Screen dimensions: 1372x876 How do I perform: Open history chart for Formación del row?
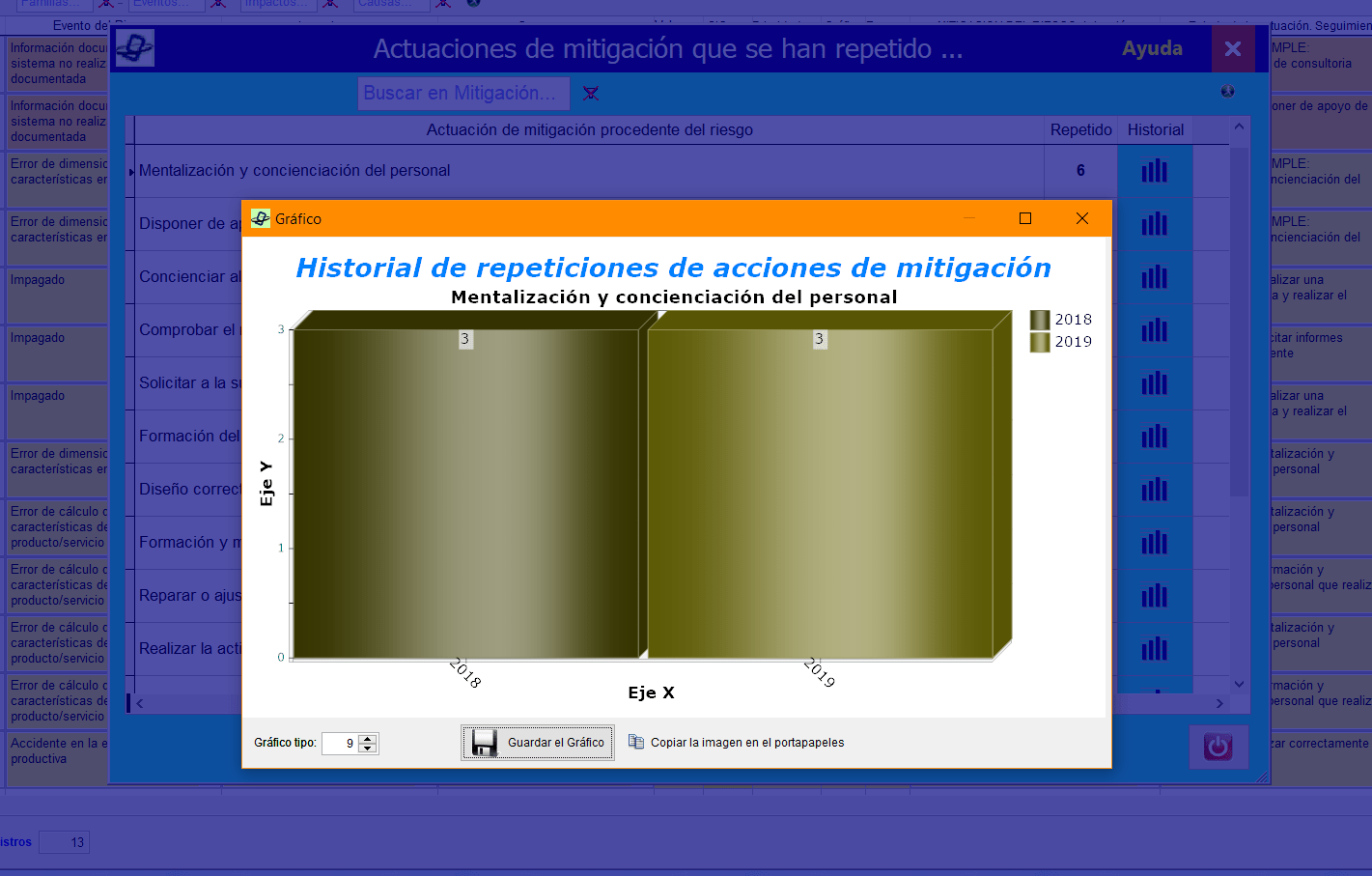1155,437
